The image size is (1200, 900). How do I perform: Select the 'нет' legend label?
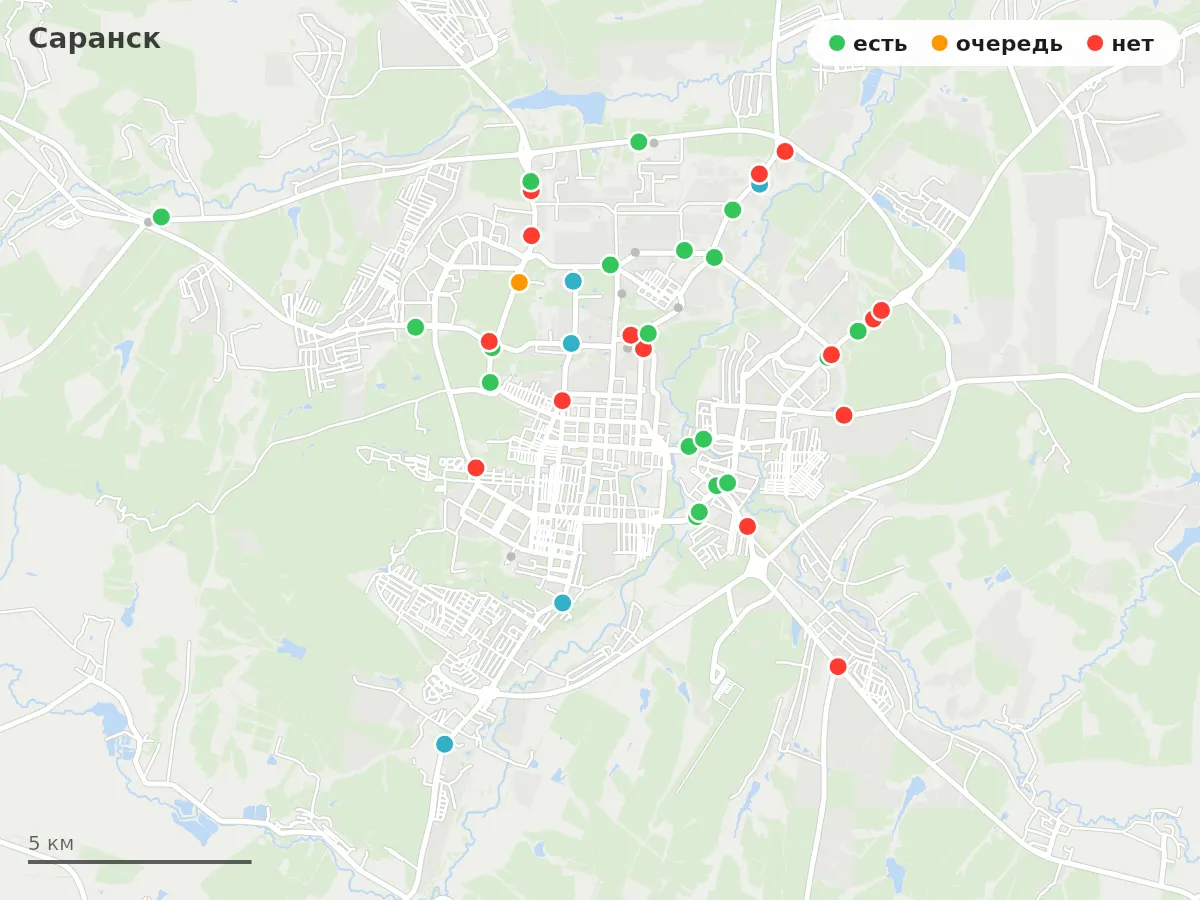point(1133,44)
